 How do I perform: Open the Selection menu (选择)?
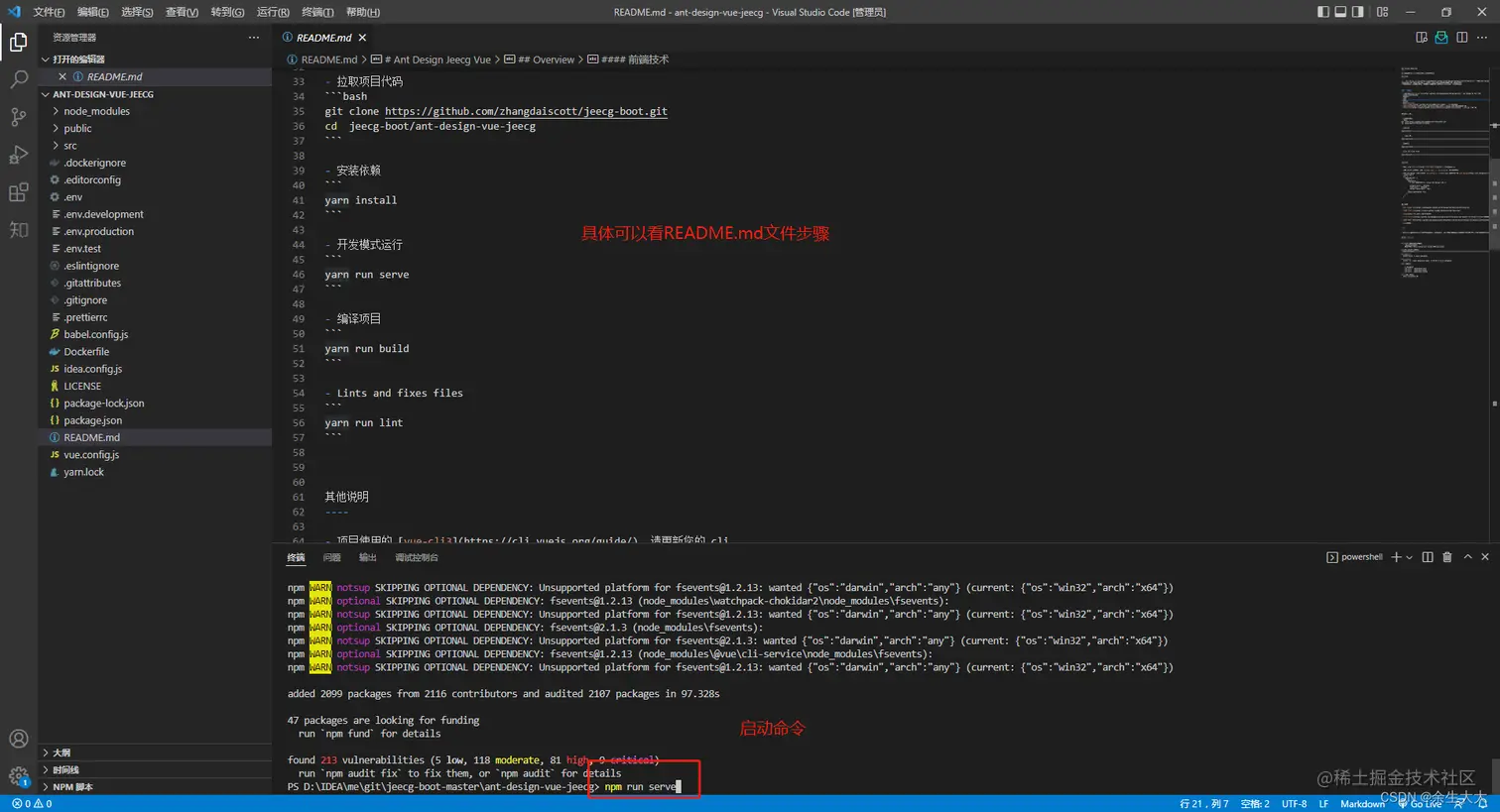137,12
